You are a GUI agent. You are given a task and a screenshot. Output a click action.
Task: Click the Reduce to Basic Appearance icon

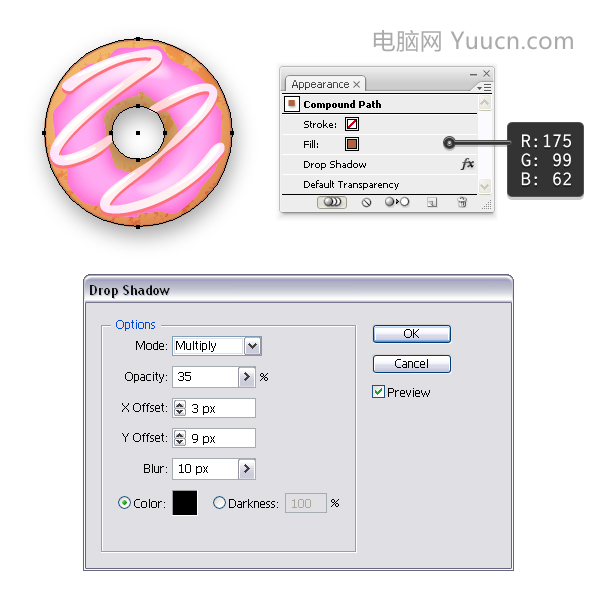(397, 202)
